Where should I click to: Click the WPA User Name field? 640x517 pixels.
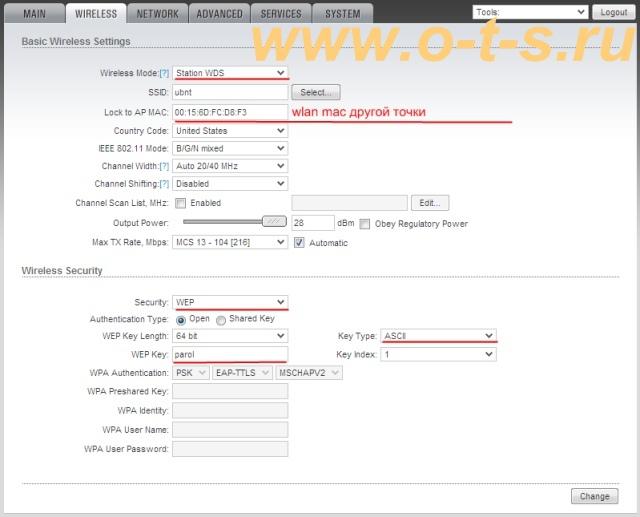click(x=230, y=430)
